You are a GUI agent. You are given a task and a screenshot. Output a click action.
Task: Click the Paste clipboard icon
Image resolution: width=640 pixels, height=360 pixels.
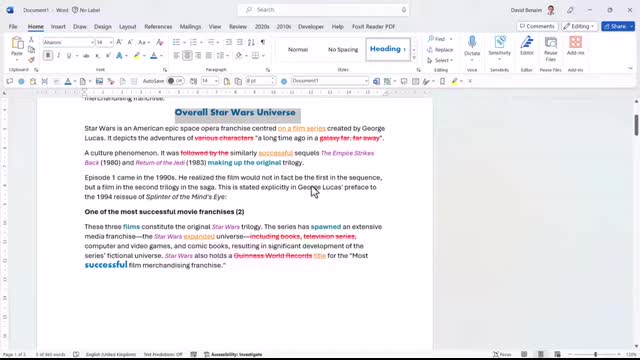pyautogui.click(x=17, y=42)
